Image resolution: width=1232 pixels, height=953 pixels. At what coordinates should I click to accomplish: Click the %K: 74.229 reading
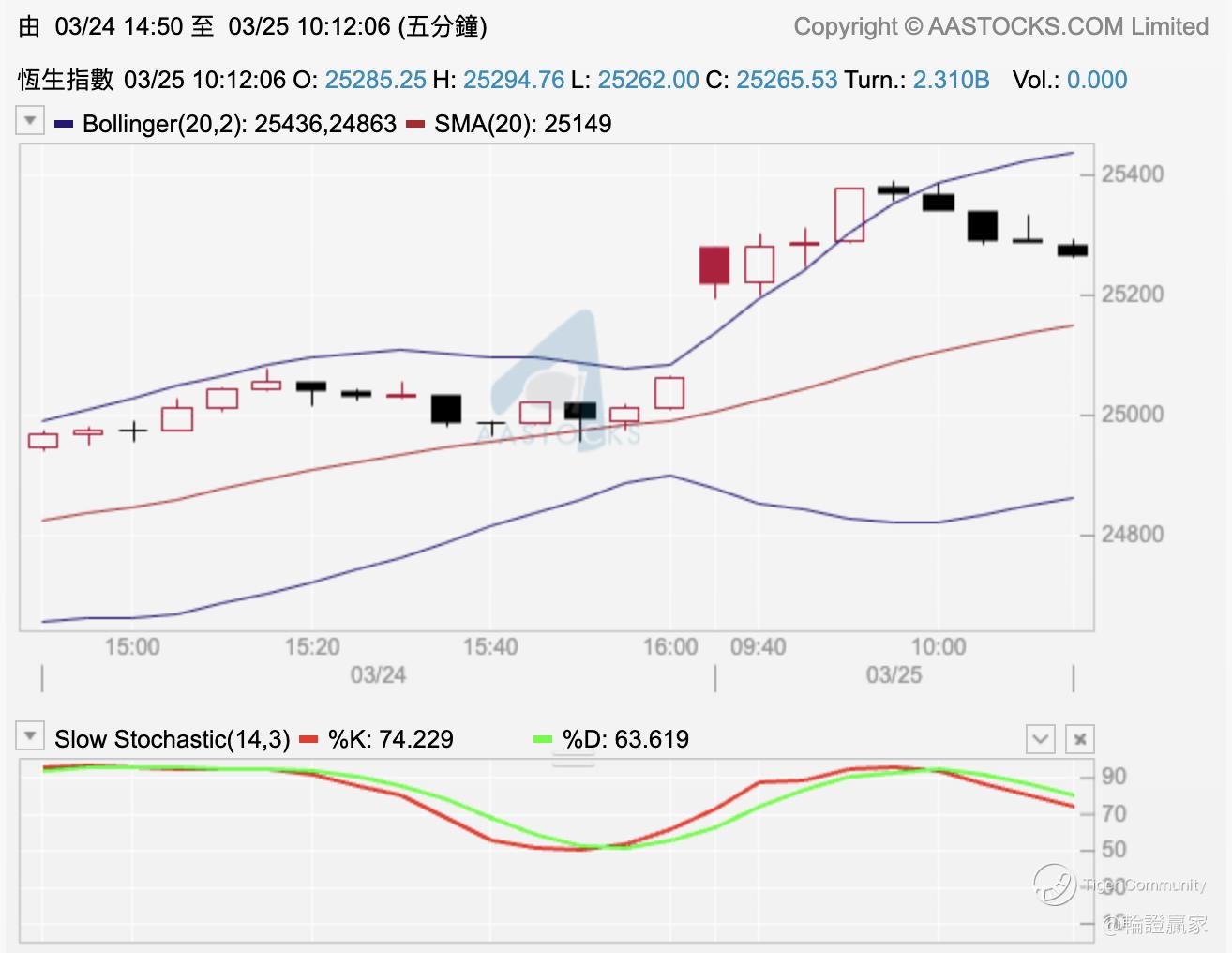(391, 739)
